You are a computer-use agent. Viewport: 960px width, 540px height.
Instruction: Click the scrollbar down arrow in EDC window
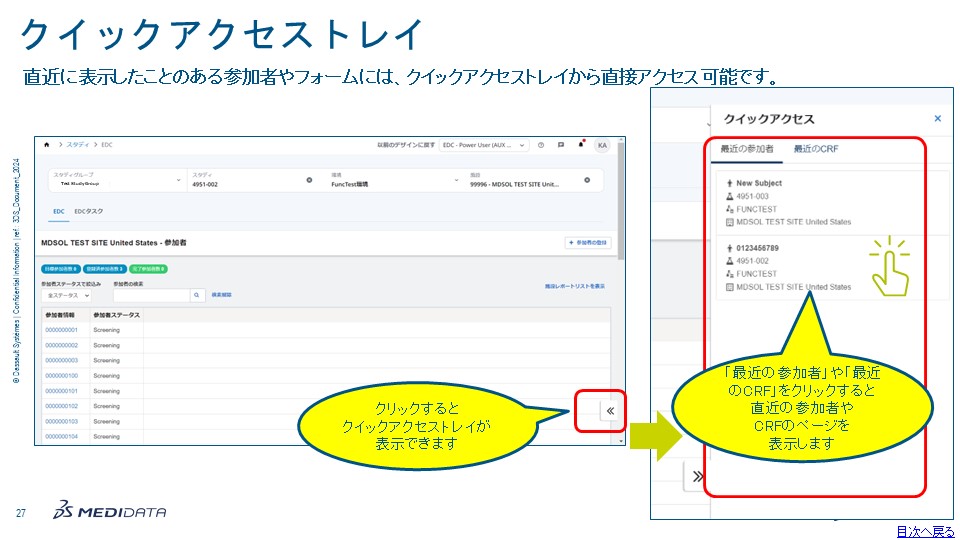pyautogui.click(x=621, y=441)
